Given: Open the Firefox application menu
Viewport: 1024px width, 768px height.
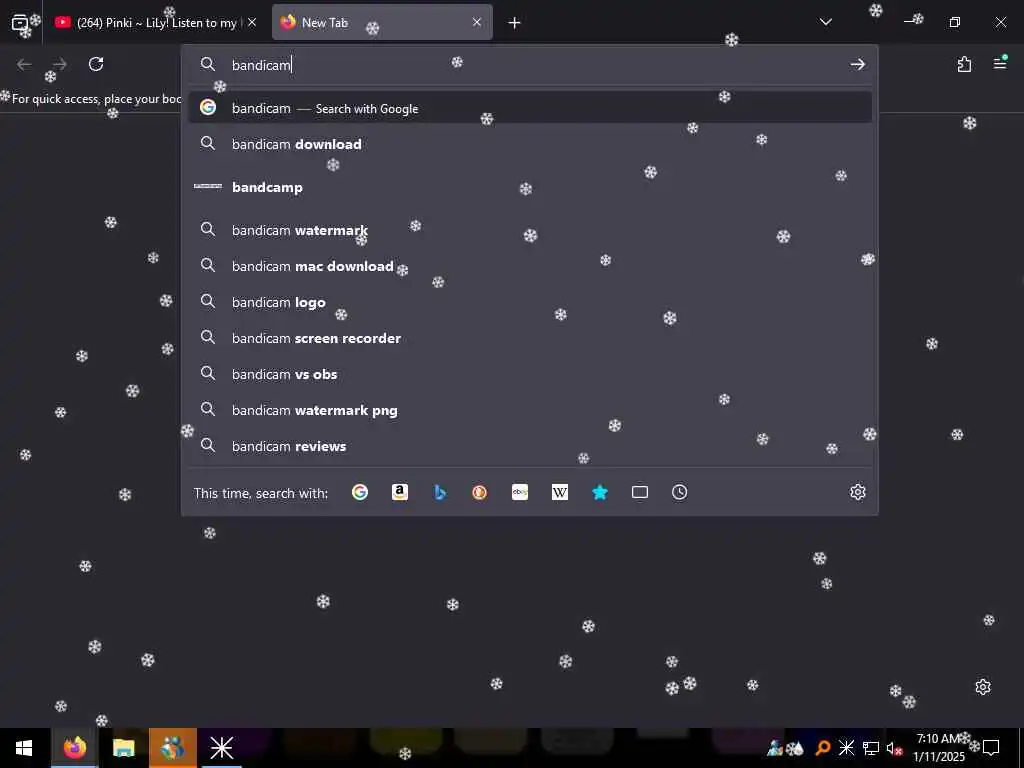Looking at the screenshot, I should point(1000,63).
